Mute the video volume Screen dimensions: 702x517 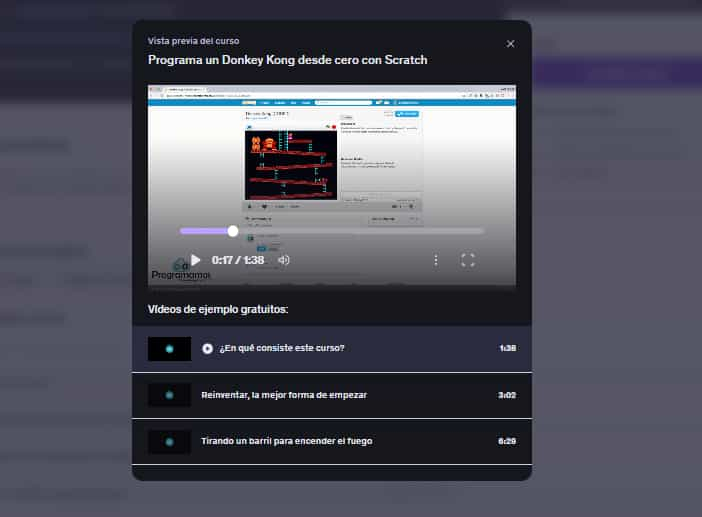284,260
